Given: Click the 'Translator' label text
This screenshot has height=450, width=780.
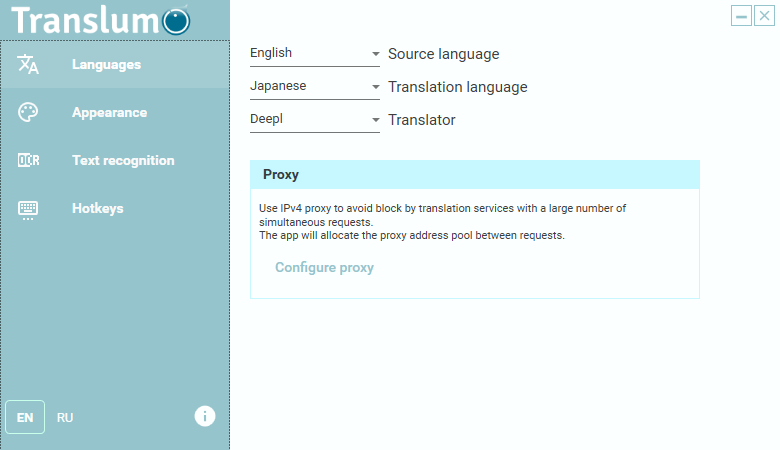Looking at the screenshot, I should (421, 120).
